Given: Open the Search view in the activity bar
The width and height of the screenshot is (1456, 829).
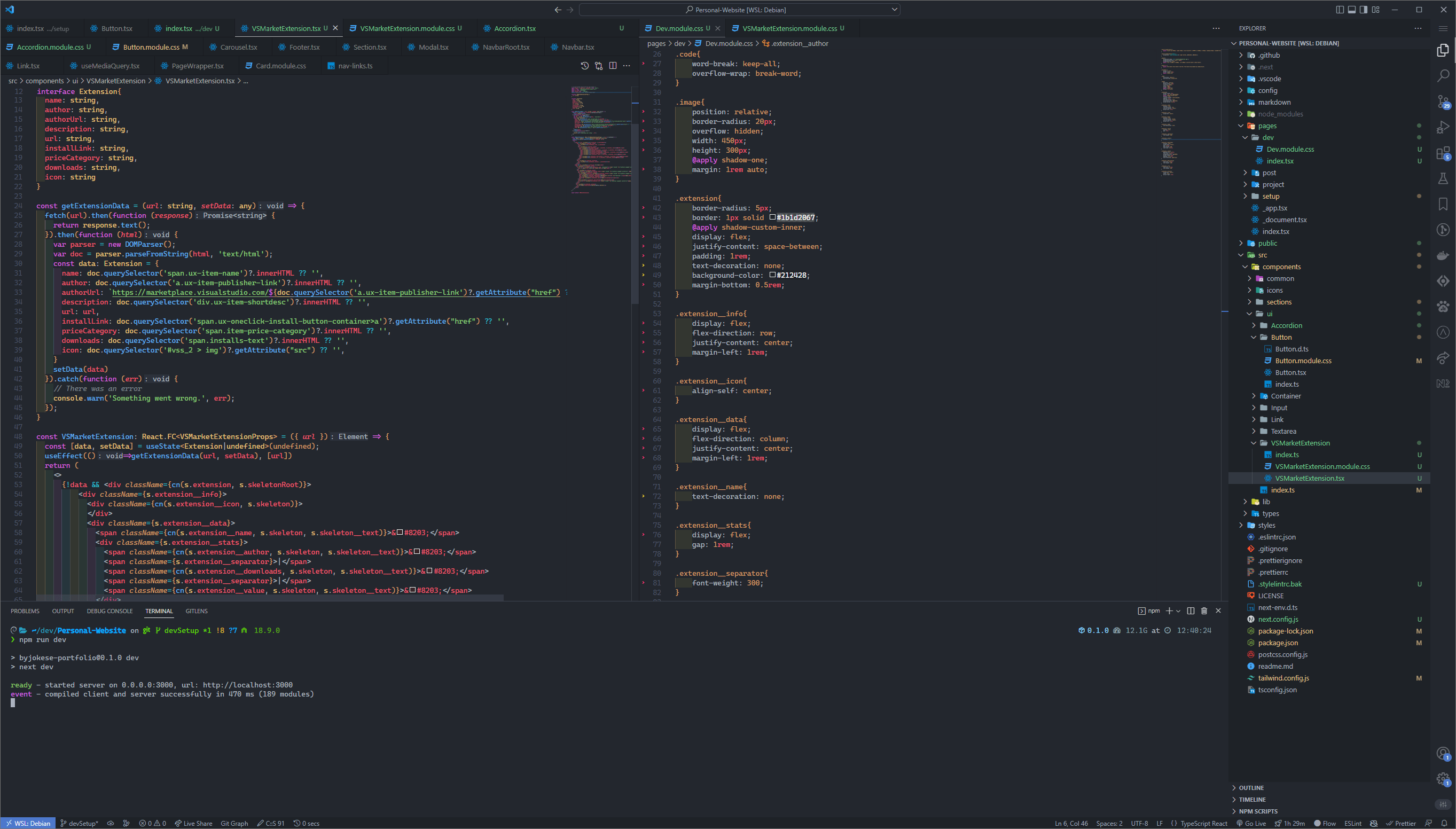Looking at the screenshot, I should coord(1442,76).
